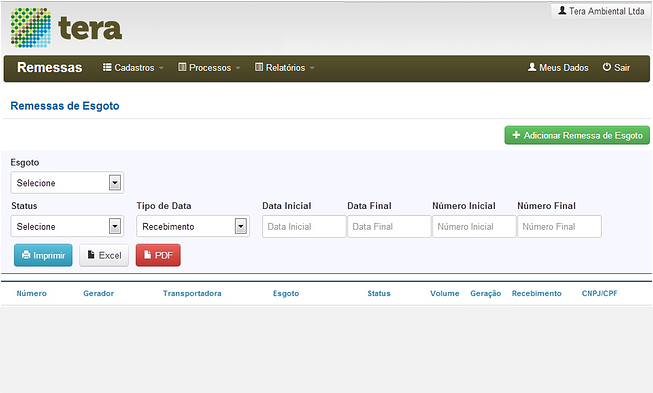Open the Relatórios menu
Image resolution: width=653 pixels, height=393 pixels.
[x=284, y=67]
